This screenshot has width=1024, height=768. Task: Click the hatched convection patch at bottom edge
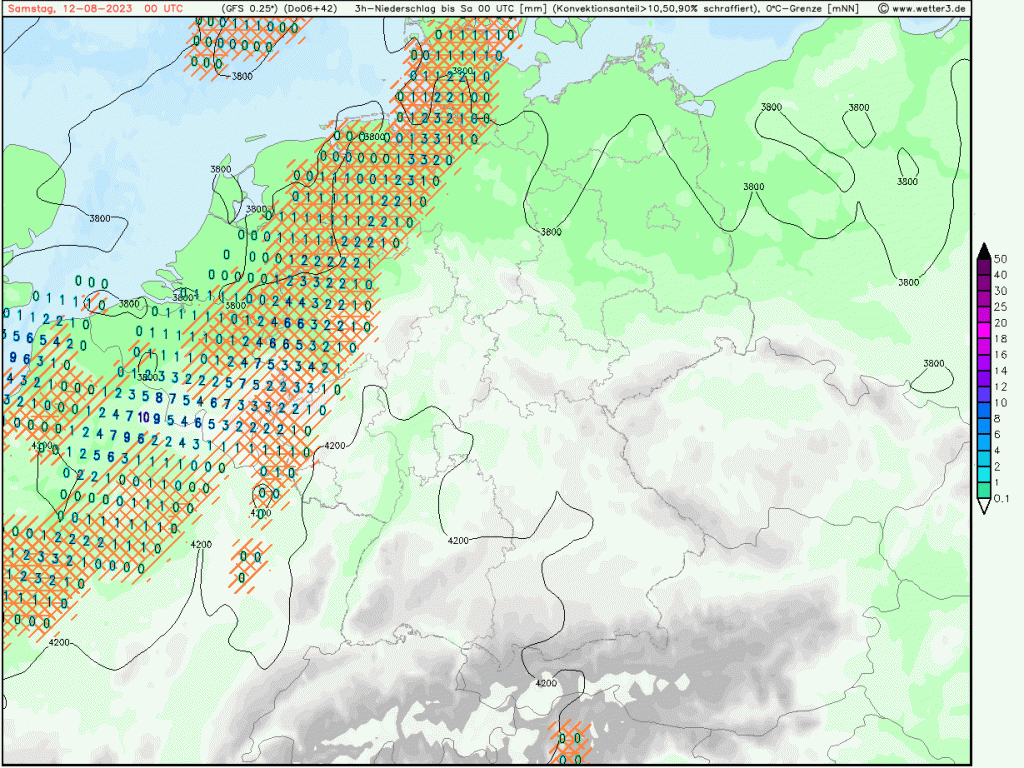tap(572, 740)
